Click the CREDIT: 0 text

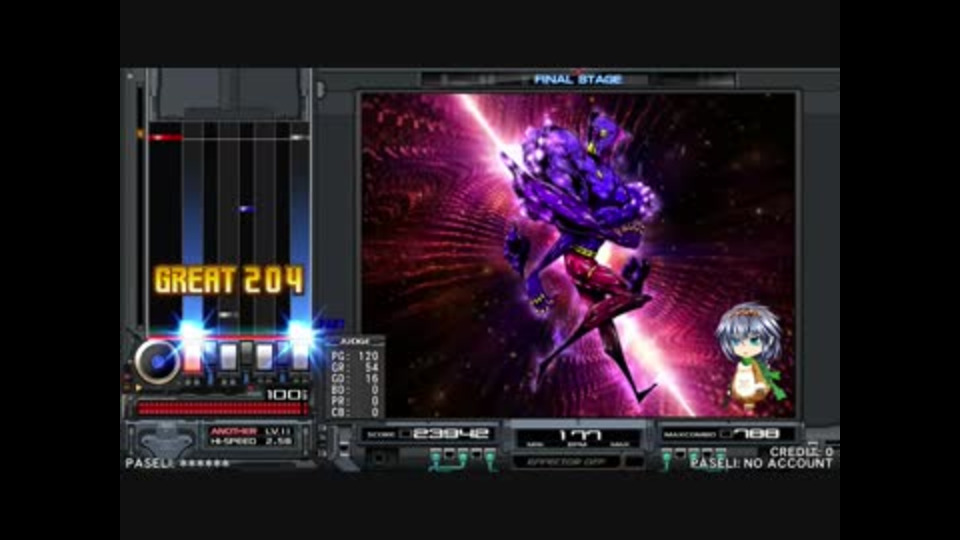(x=801, y=452)
